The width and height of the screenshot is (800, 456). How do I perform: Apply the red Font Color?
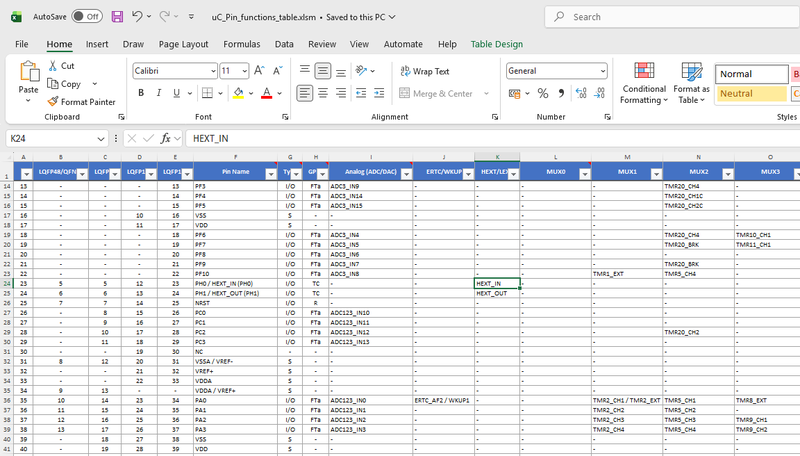coord(266,93)
